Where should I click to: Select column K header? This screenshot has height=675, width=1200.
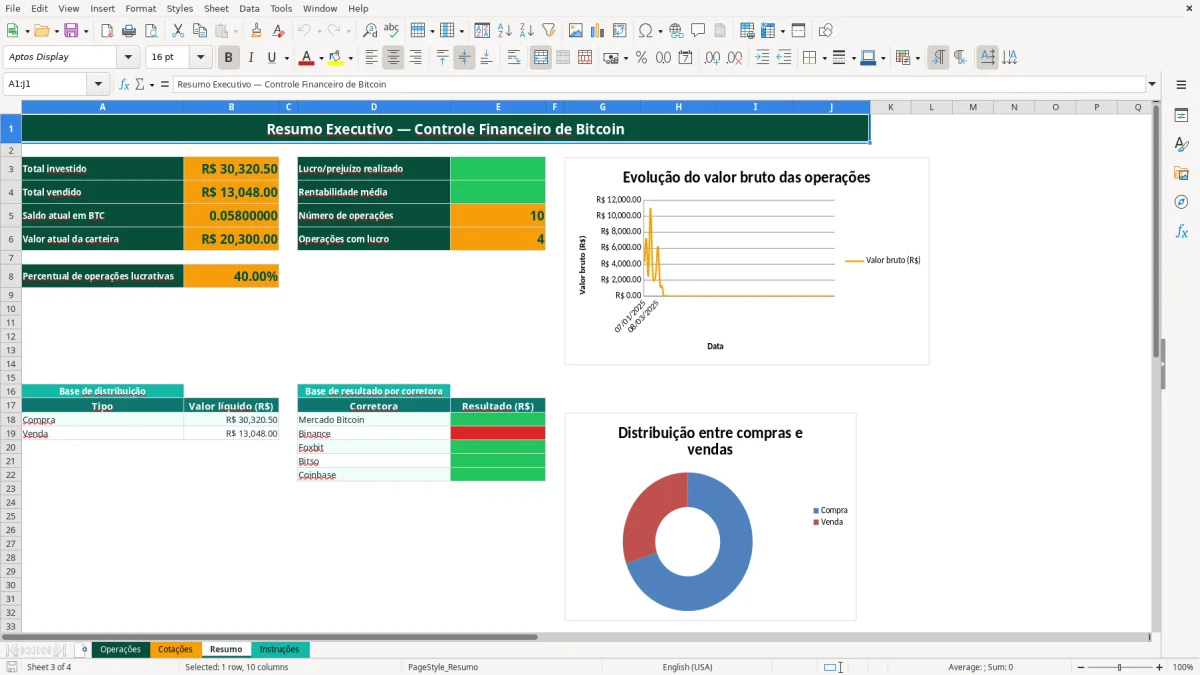(x=890, y=107)
